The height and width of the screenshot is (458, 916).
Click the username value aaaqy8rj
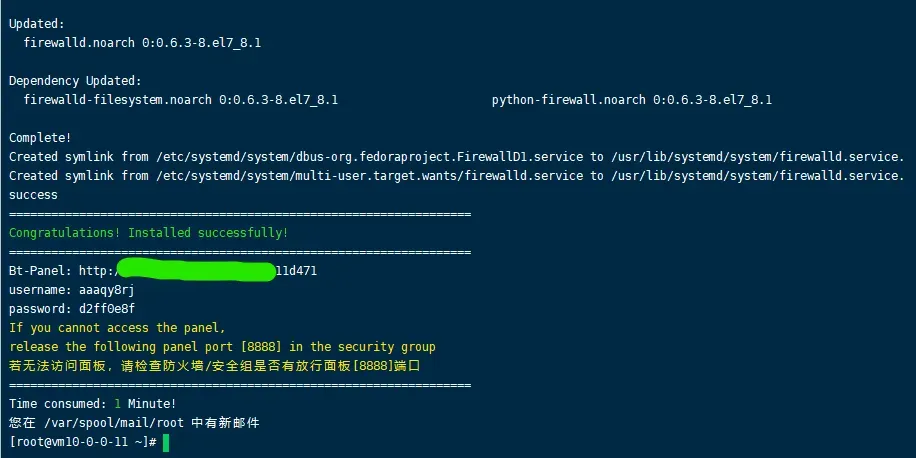[106, 290]
